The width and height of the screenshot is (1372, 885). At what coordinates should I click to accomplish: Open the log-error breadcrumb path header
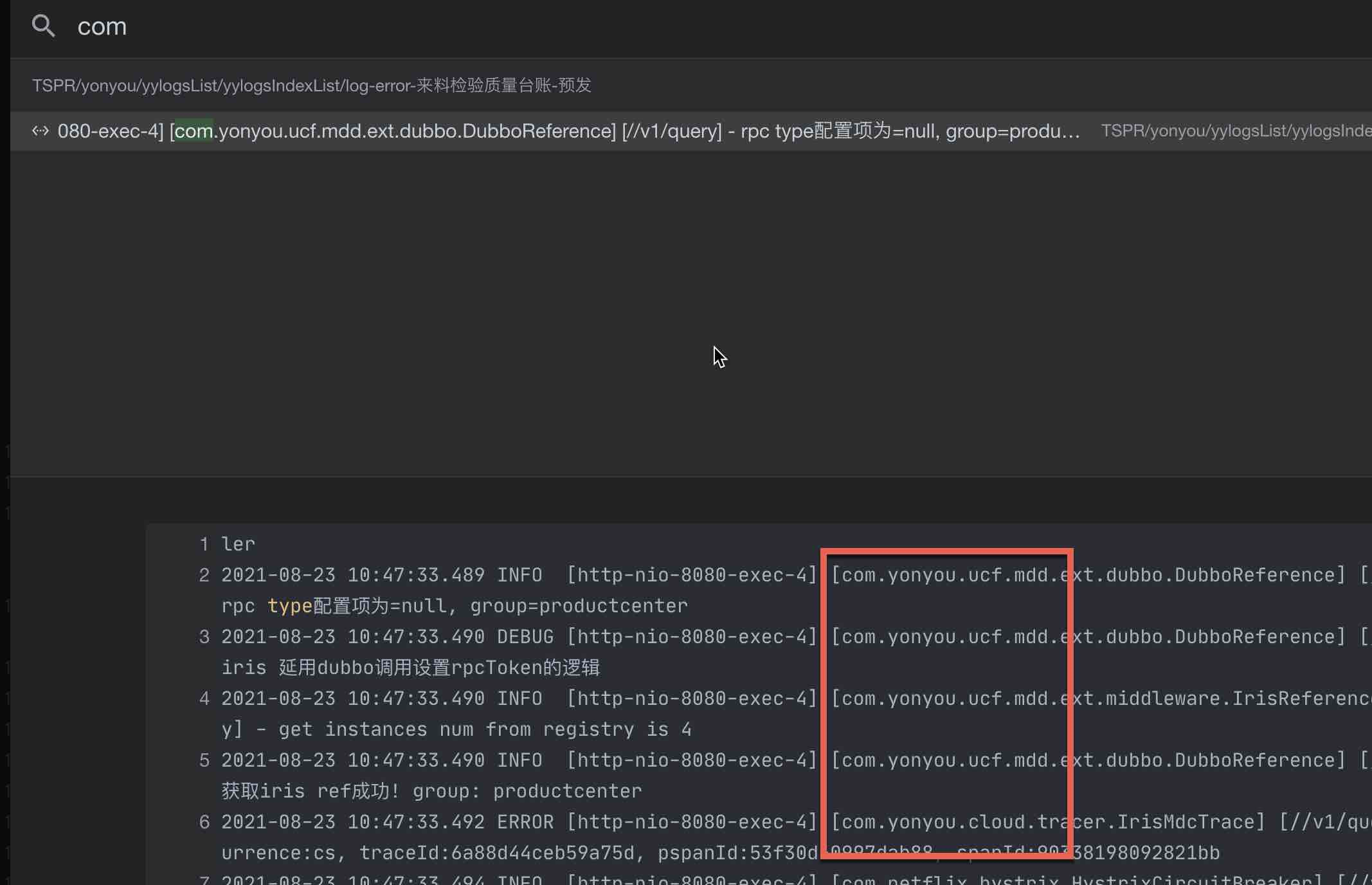point(311,85)
